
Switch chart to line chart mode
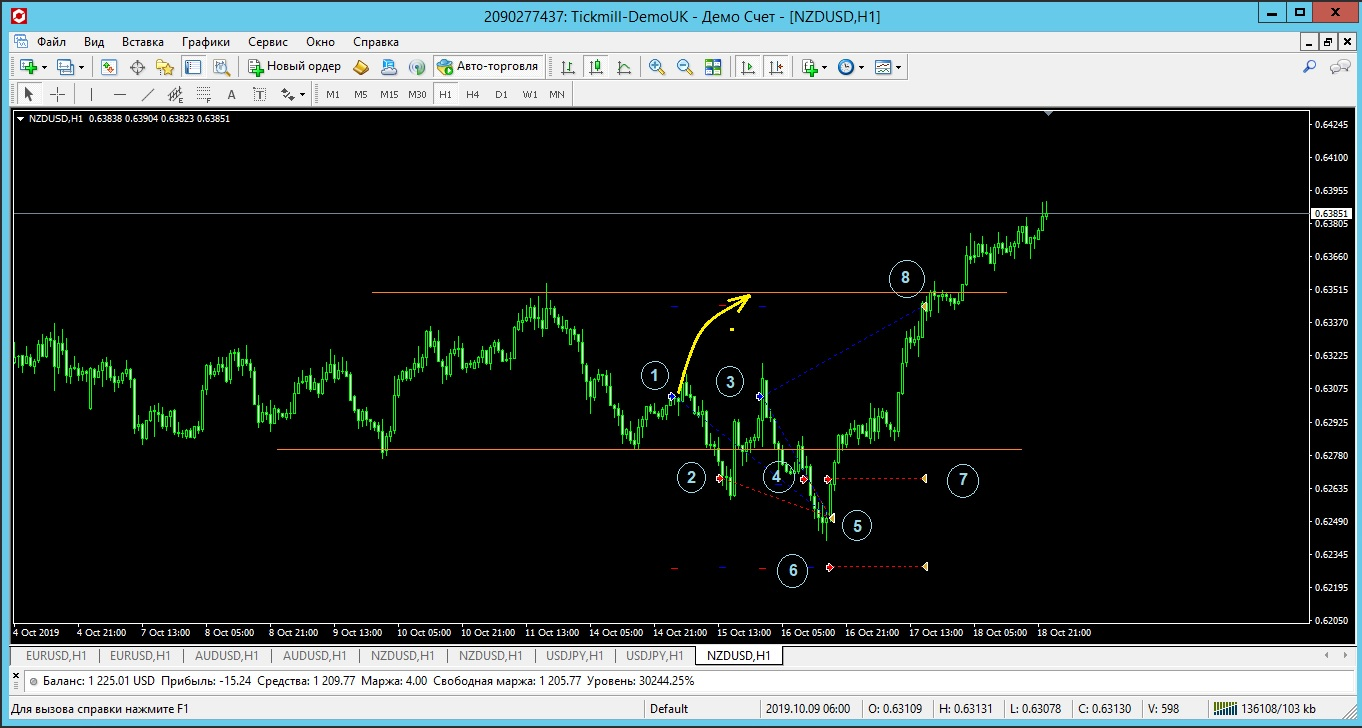(x=624, y=67)
